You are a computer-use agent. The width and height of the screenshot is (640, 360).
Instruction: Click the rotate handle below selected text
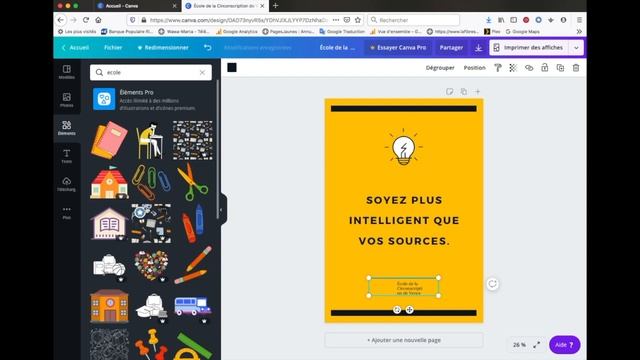397,310
